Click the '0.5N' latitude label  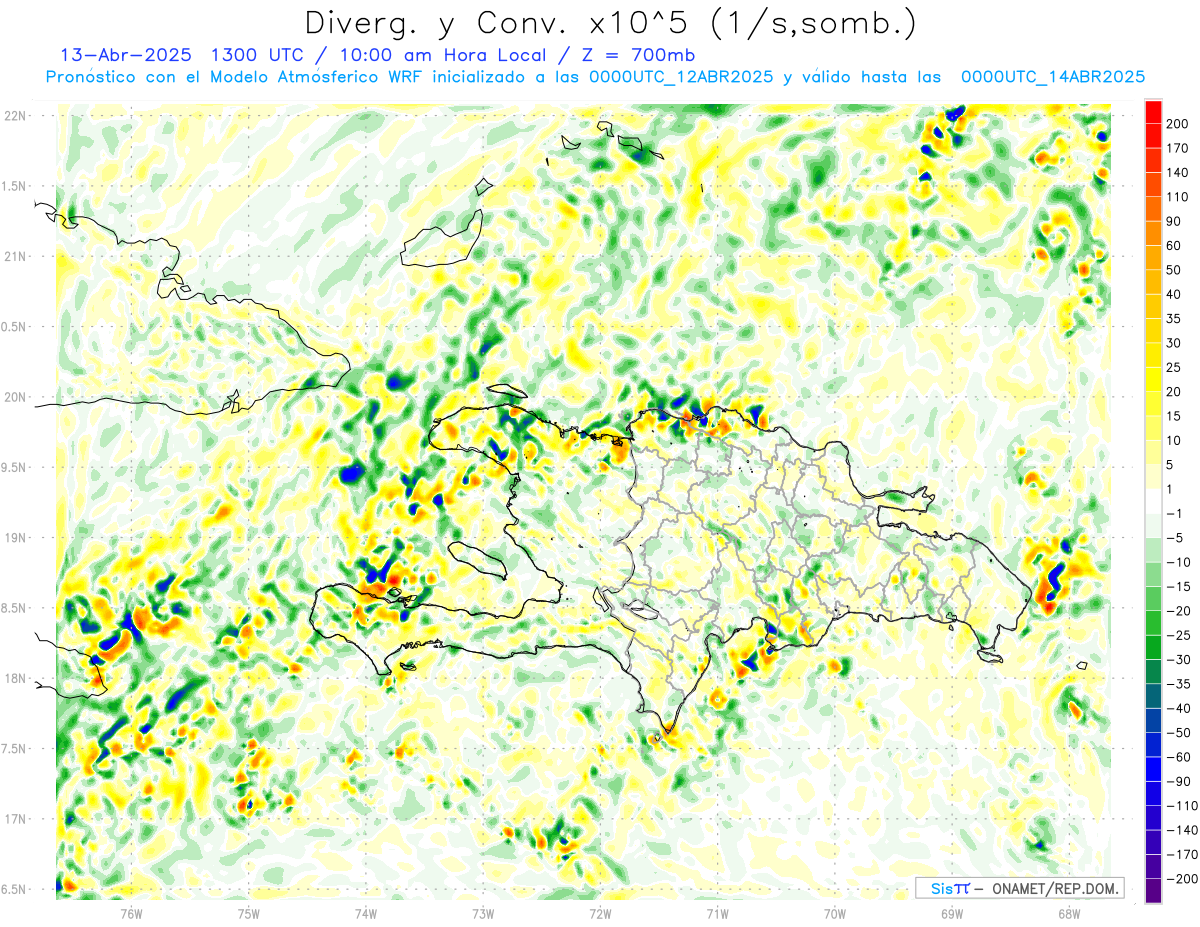[13, 327]
